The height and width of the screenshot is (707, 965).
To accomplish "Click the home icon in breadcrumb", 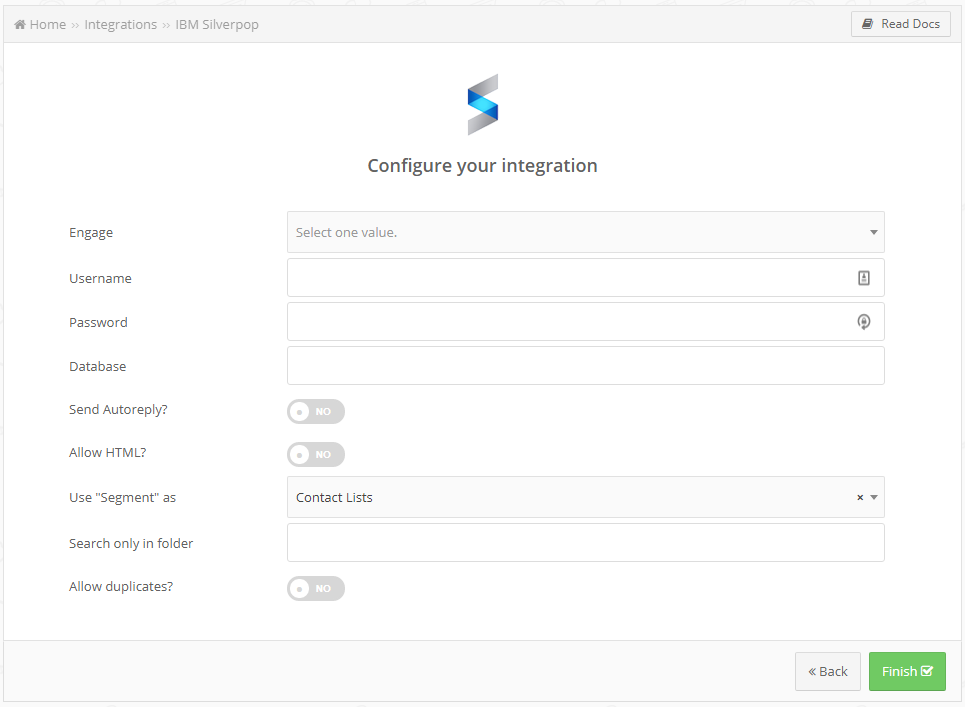I will (x=20, y=25).
